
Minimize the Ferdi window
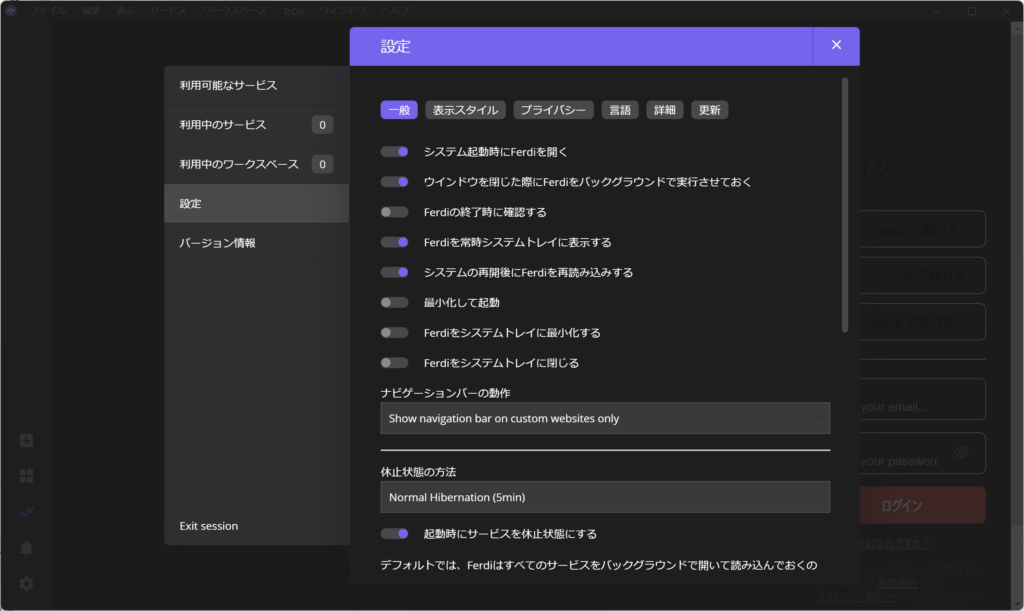[x=937, y=10]
